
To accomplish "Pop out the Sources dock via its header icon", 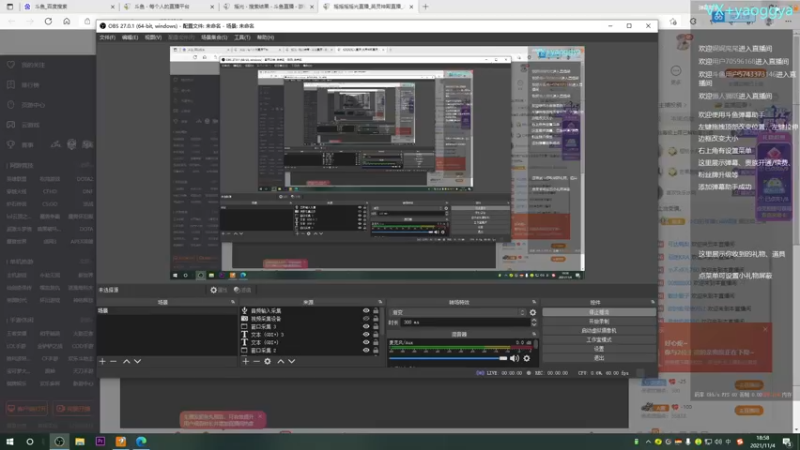I will coord(380,302).
